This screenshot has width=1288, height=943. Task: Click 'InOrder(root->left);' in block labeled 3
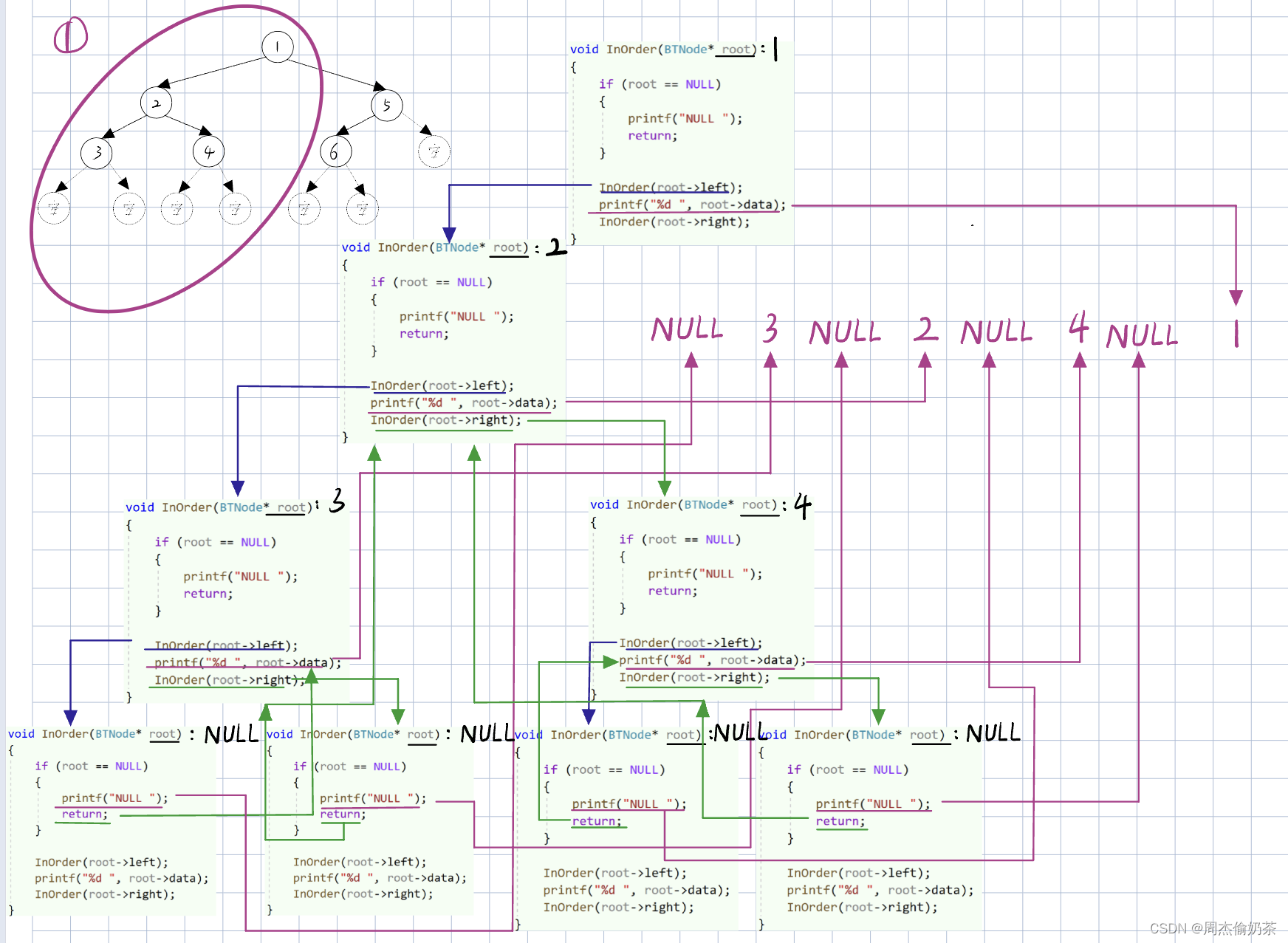click(x=226, y=645)
